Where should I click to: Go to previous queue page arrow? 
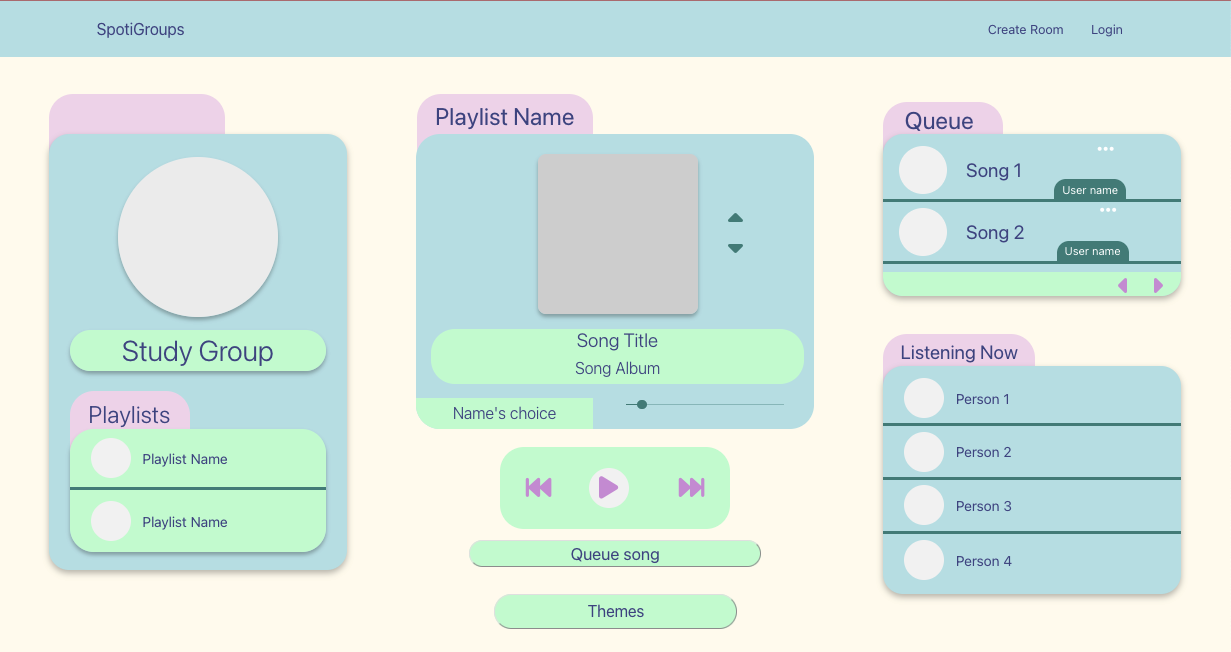[1123, 286]
